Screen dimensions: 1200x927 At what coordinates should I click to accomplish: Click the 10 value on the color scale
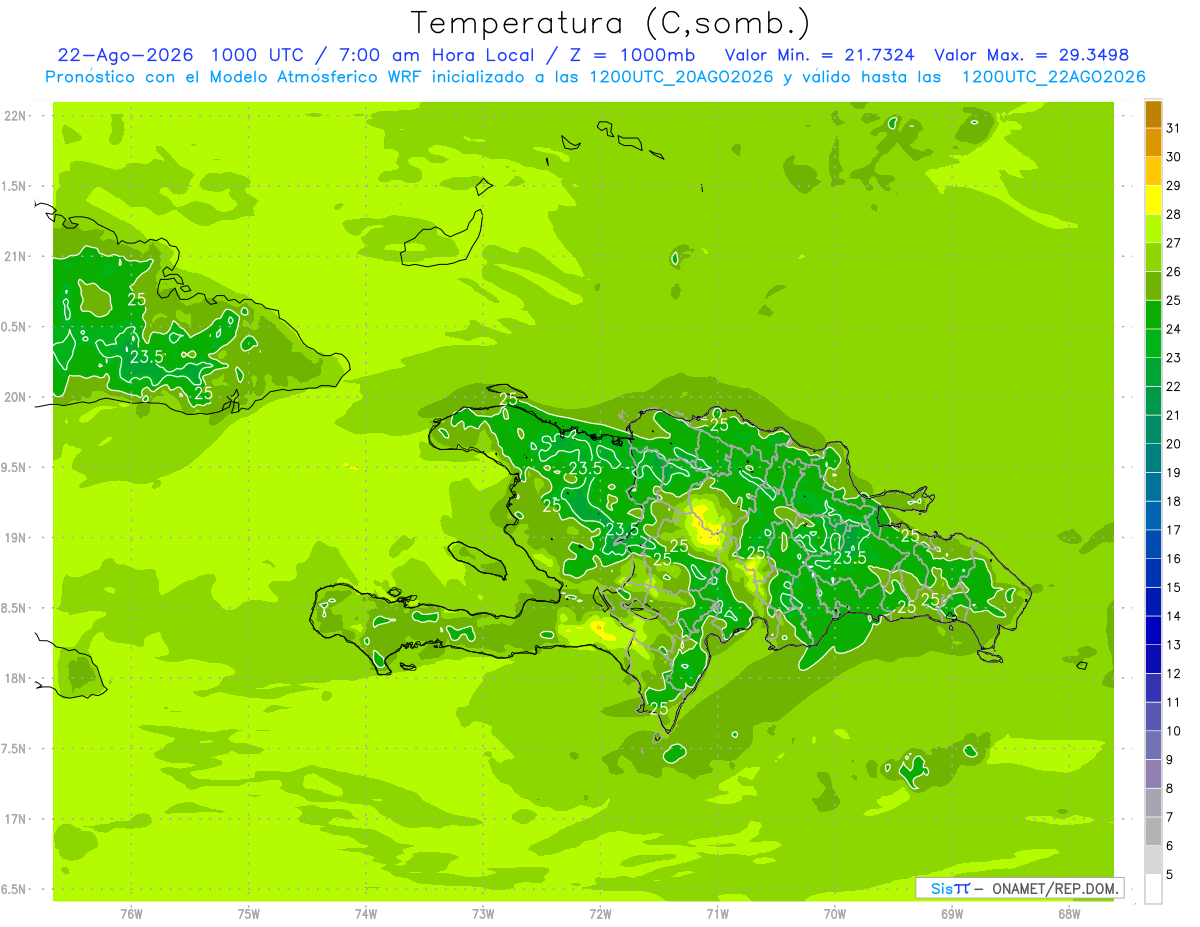pyautogui.click(x=1174, y=731)
